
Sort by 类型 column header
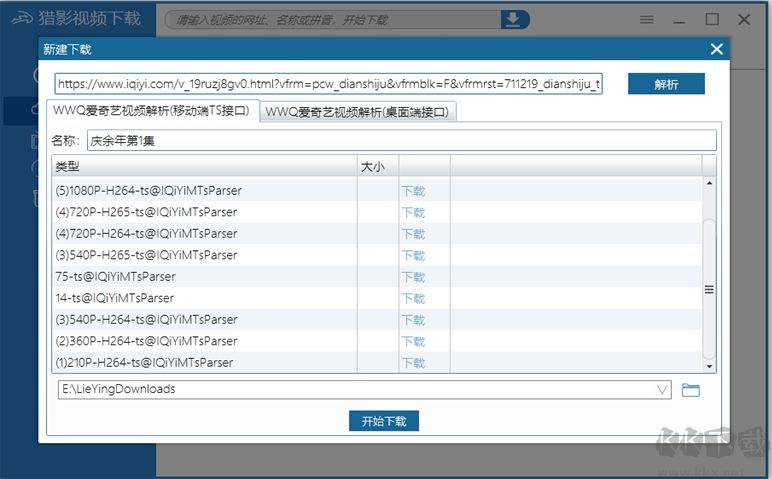204,166
